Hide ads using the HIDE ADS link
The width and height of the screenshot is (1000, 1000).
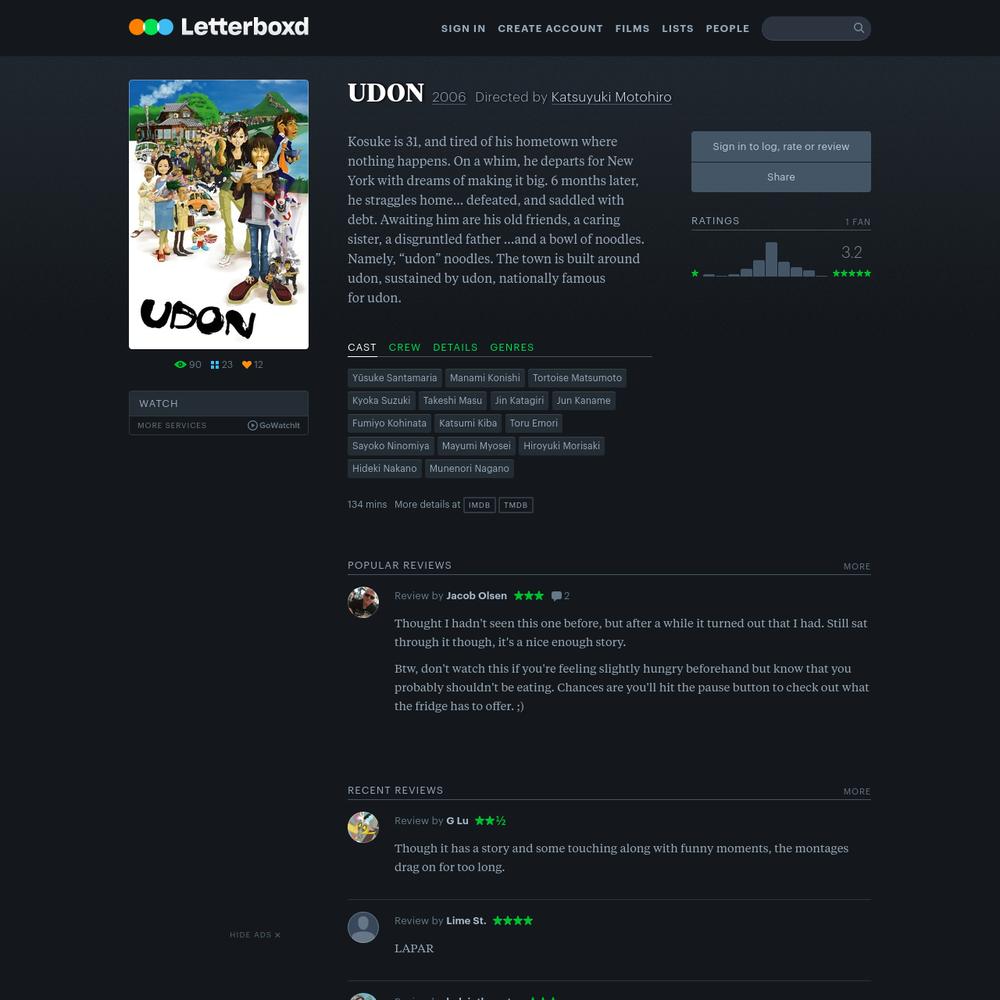point(255,935)
